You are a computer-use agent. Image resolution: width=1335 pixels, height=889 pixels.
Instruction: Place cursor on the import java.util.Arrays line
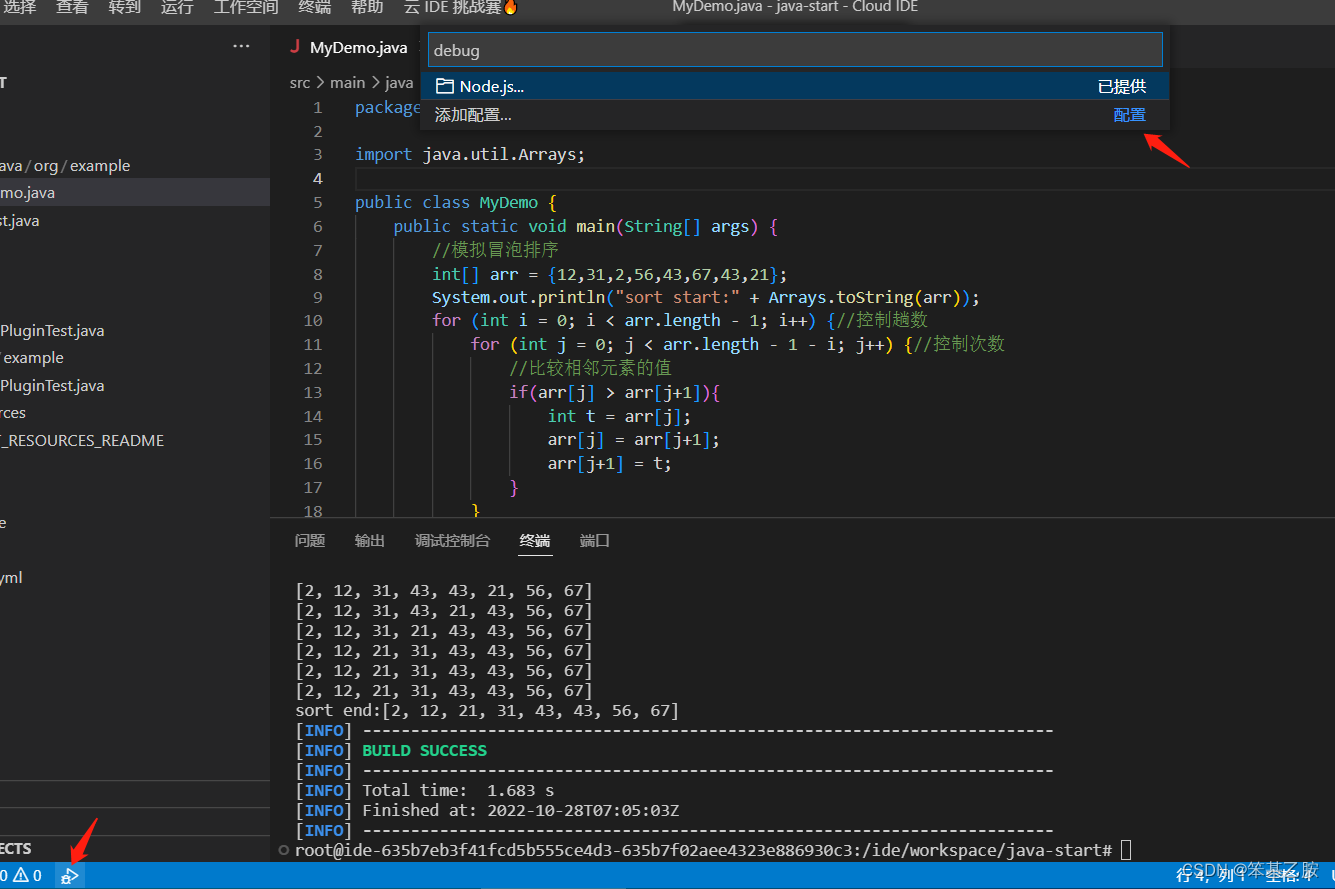[469, 155]
